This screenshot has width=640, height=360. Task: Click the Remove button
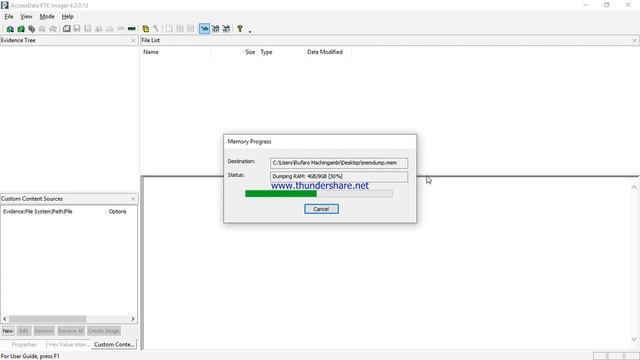(44, 331)
